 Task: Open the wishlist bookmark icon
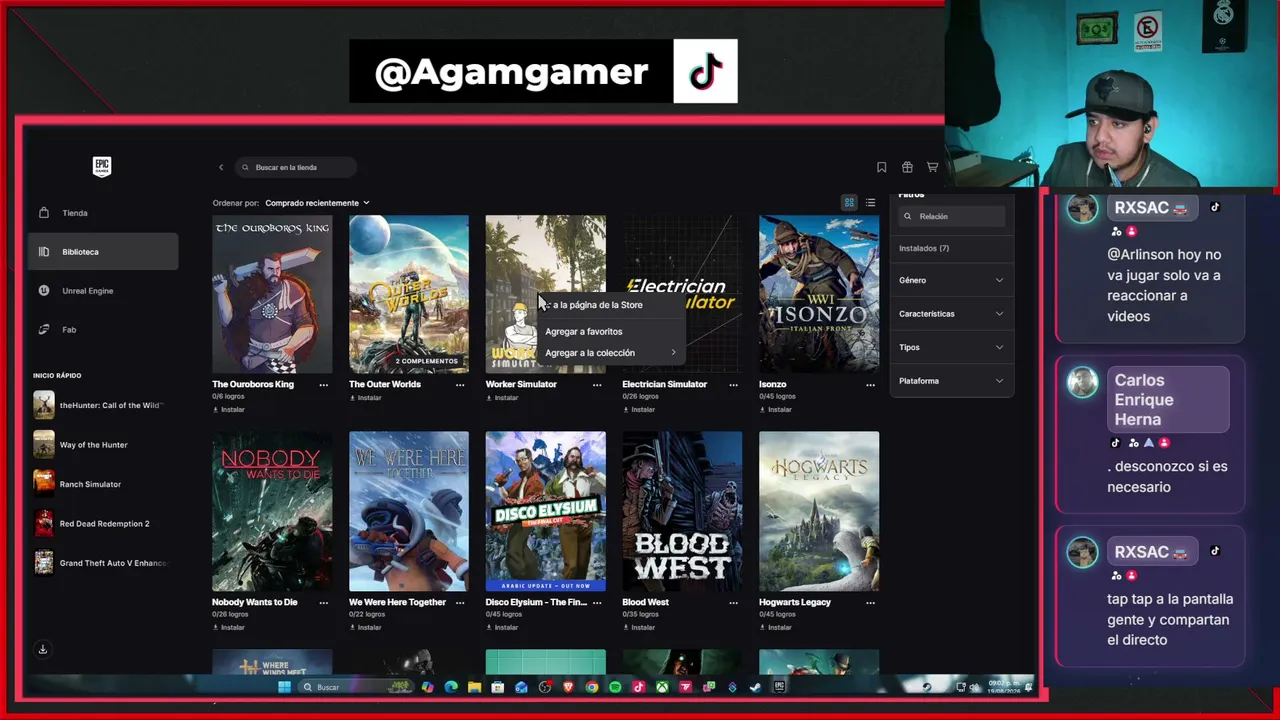click(x=881, y=167)
